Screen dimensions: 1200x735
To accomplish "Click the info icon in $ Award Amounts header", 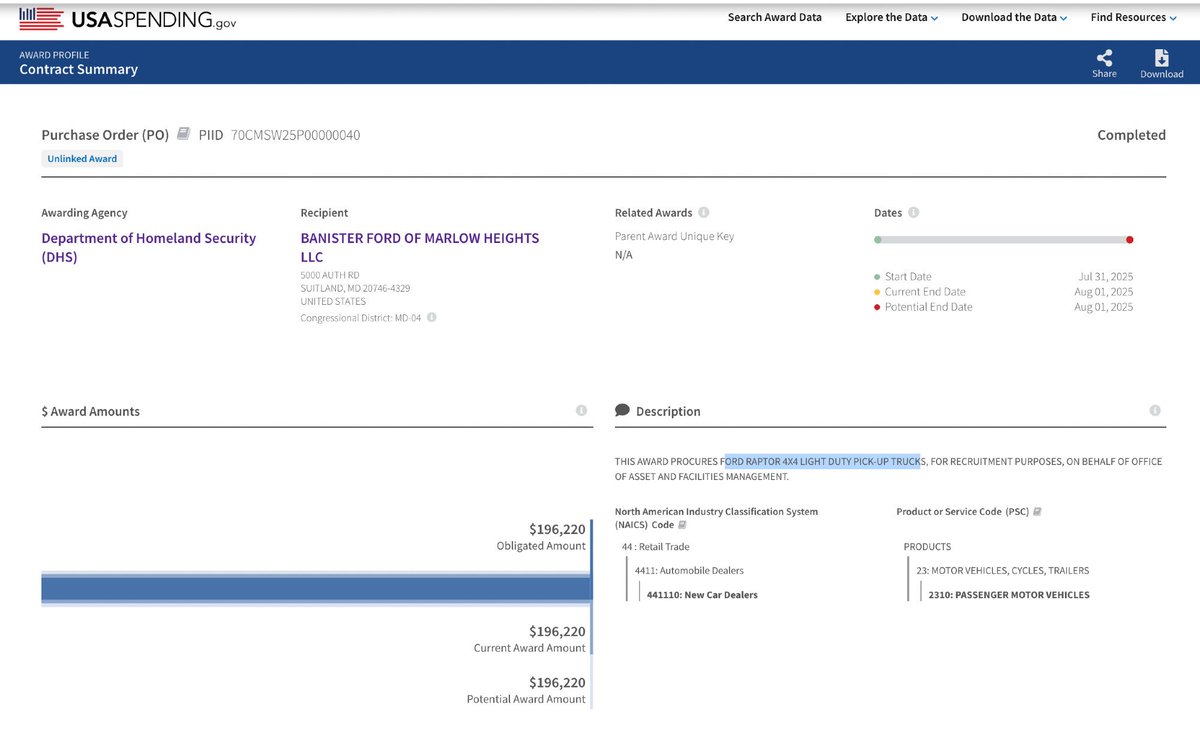I will pos(581,411).
